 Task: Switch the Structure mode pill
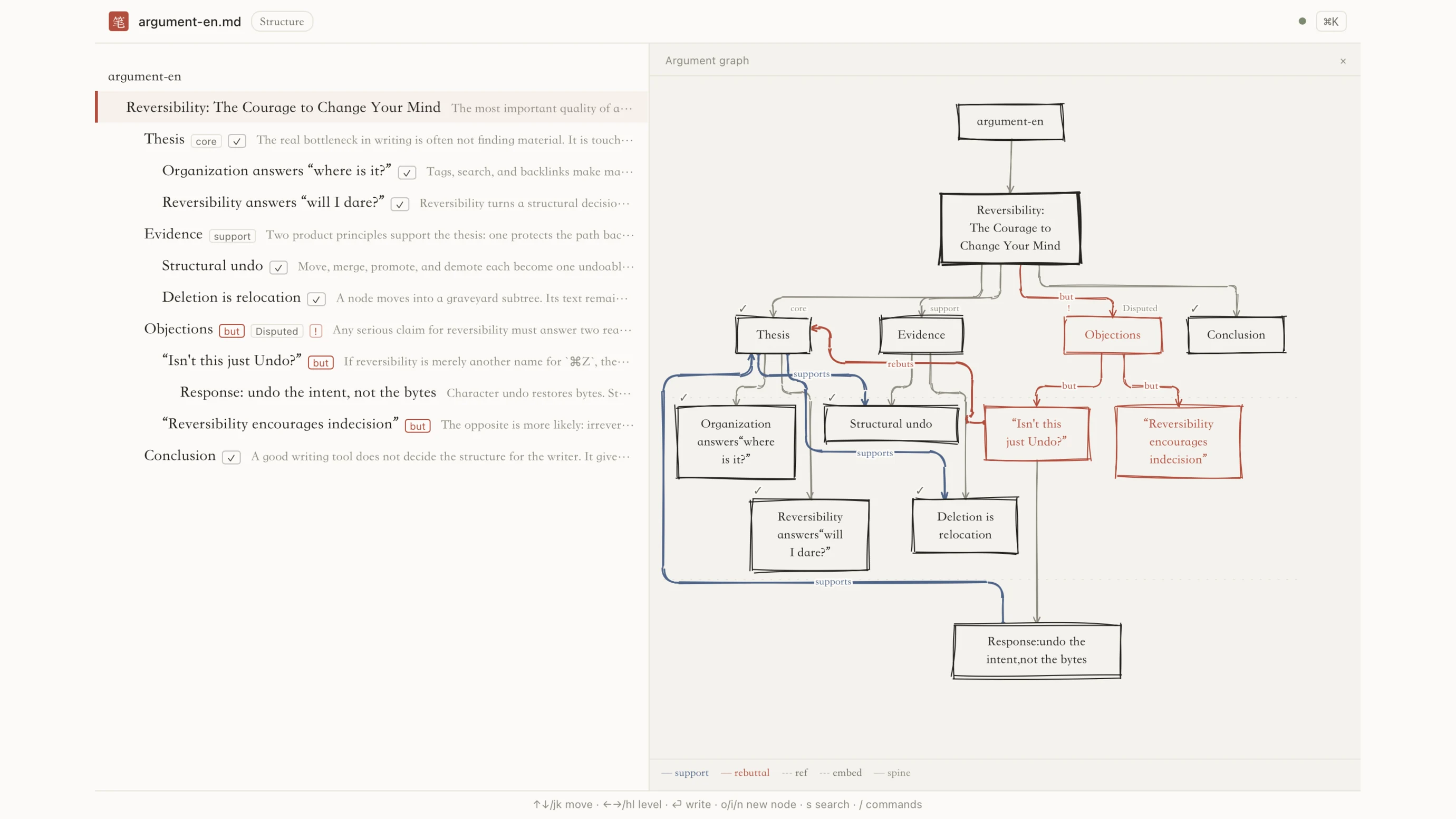[282, 22]
